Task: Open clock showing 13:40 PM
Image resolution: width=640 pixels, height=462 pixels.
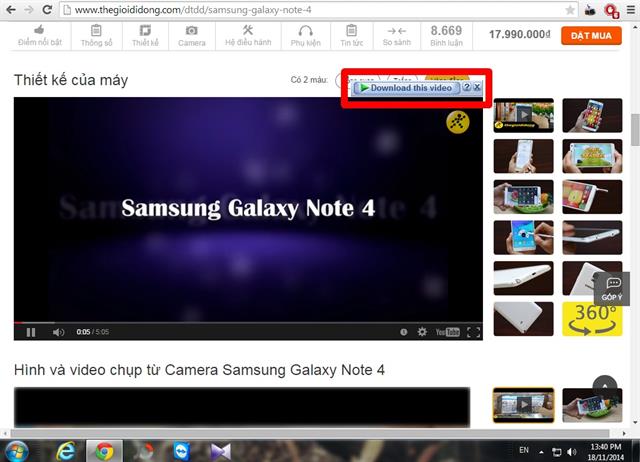Action: pyautogui.click(x=606, y=452)
